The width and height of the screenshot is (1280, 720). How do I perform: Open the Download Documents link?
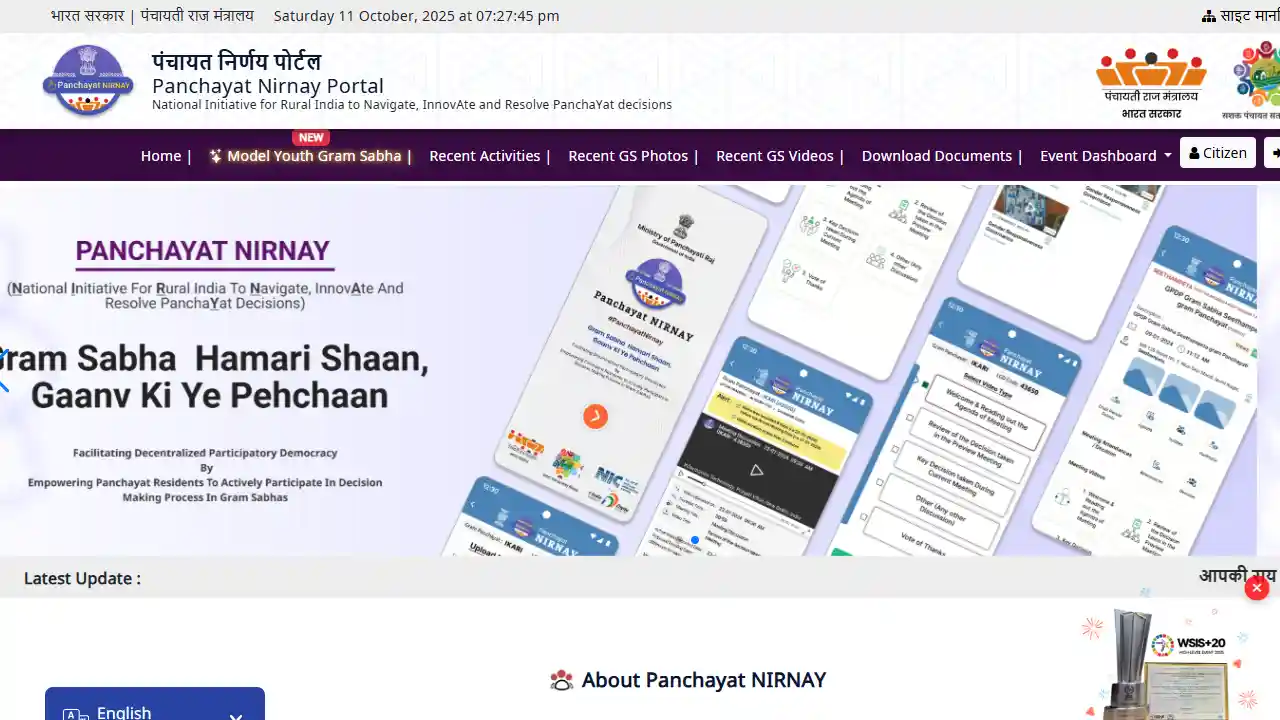tap(936, 156)
